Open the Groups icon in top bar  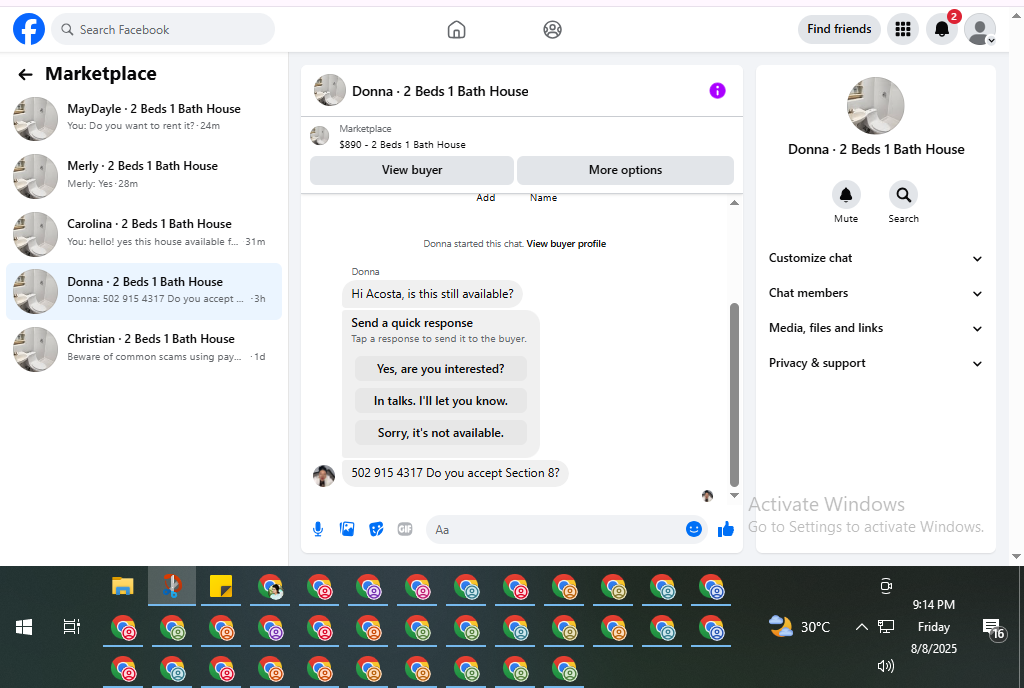[552, 29]
